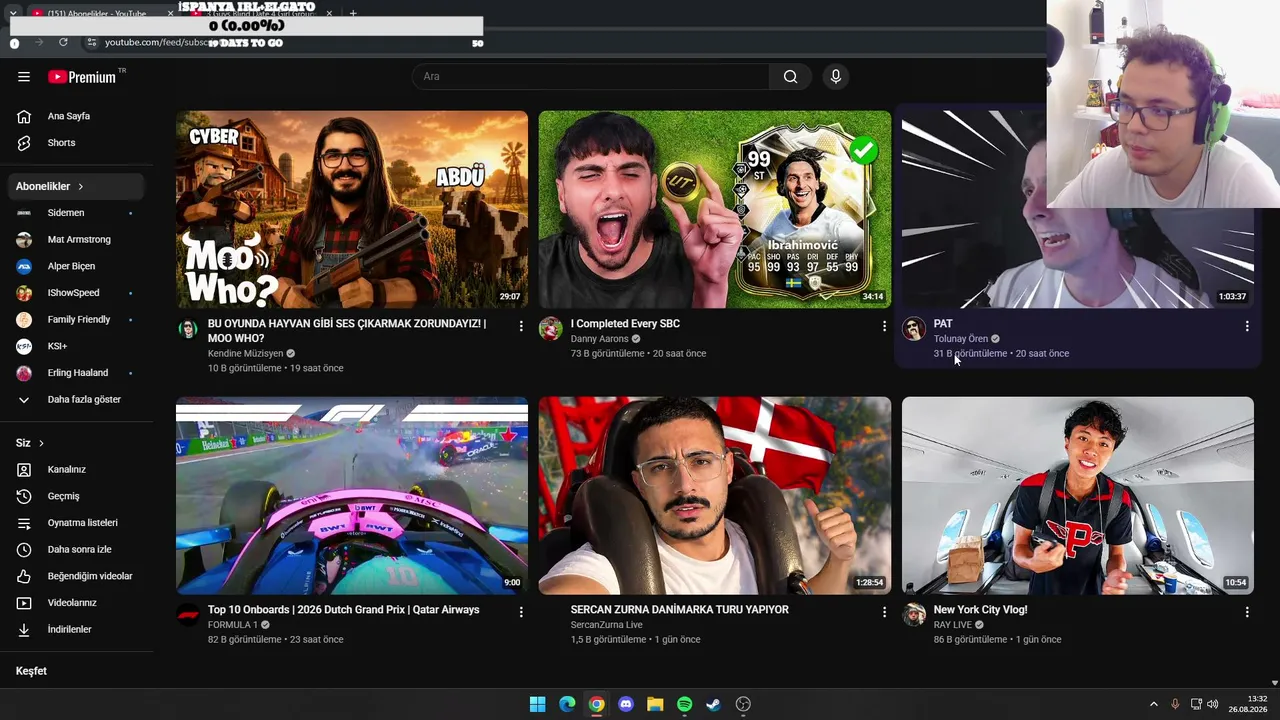This screenshot has height=720, width=1280.
Task: Open the Mat Armstrong channel subscription
Action: point(77,240)
